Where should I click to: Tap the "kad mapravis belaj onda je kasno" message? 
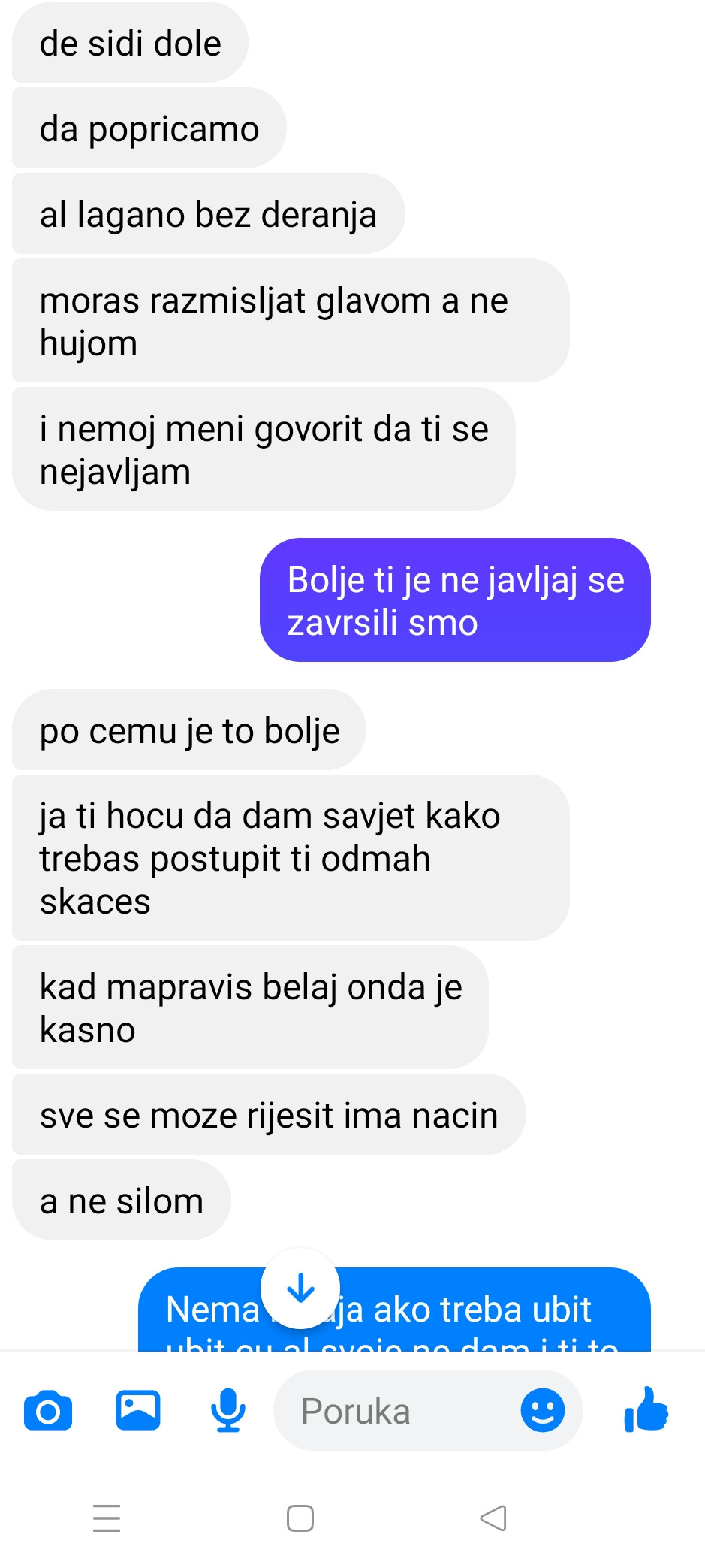pos(250,1008)
